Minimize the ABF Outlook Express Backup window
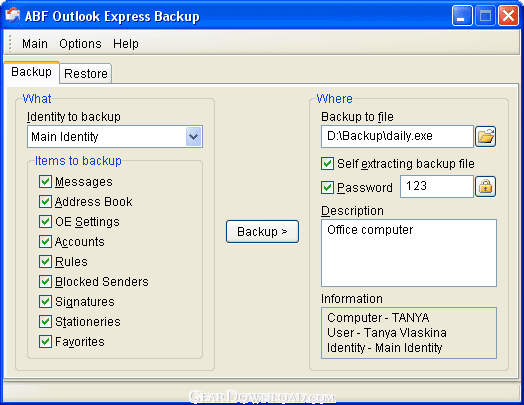Viewport: 524px width, 405px height. 462,16
